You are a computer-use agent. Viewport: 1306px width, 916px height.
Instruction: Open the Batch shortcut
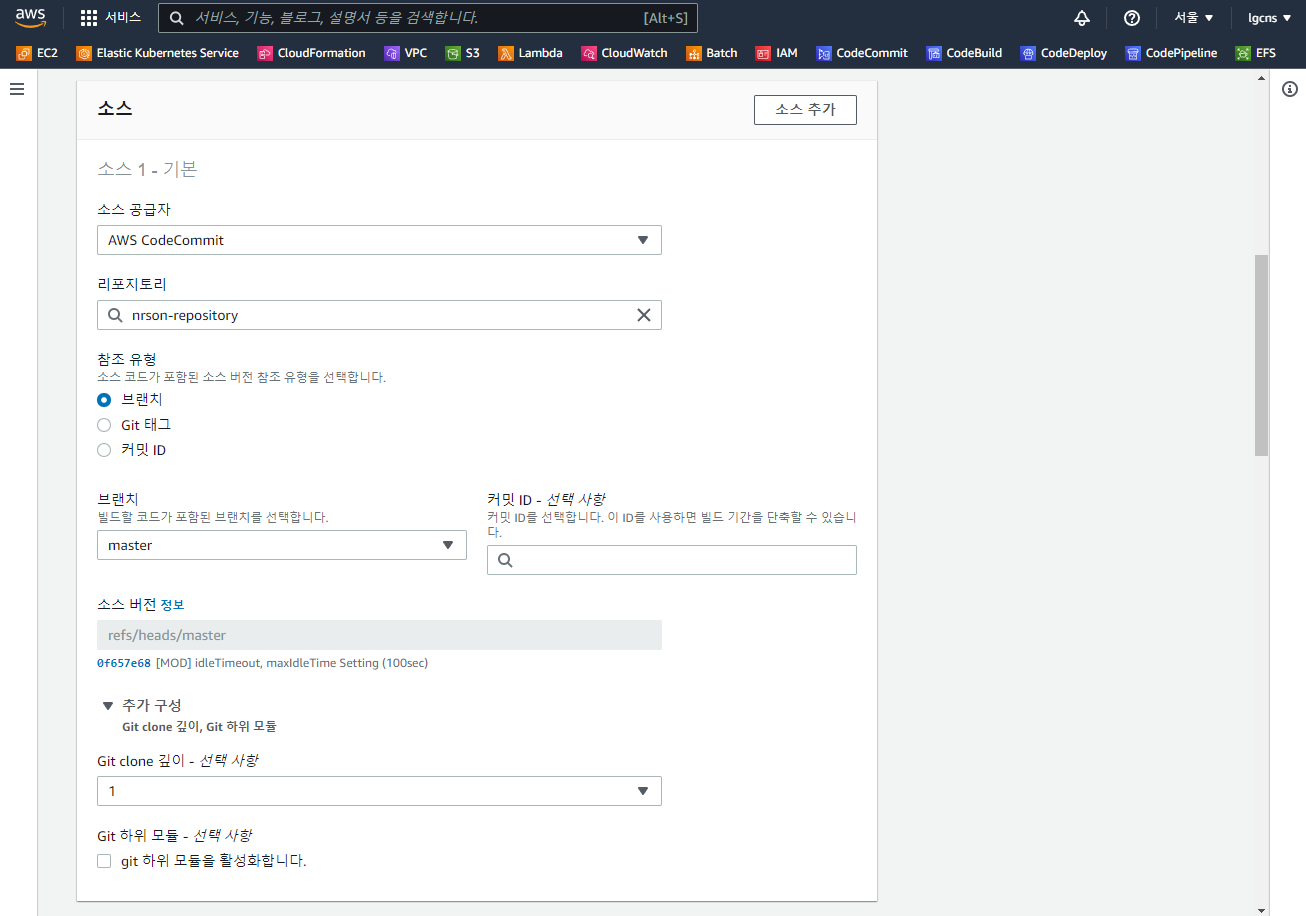coord(712,53)
